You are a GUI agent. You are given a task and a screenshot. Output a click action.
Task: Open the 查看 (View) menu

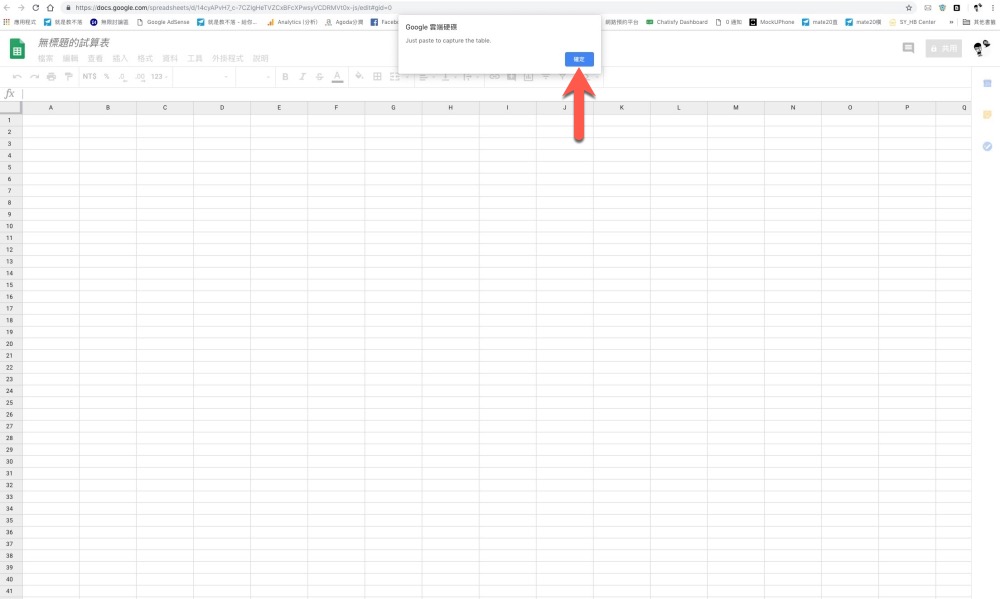(x=95, y=59)
